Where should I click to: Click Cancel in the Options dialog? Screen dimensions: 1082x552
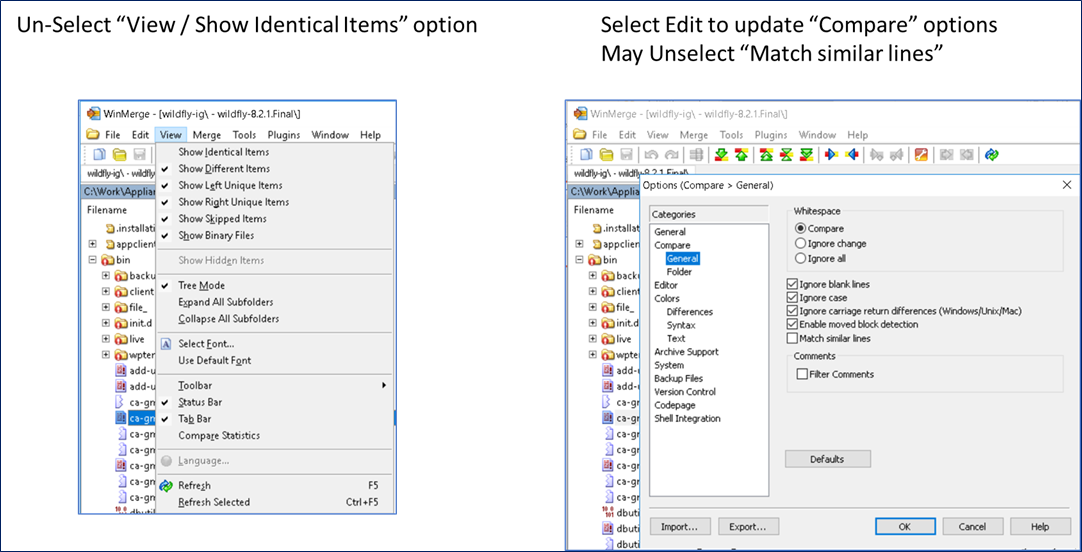[972, 526]
